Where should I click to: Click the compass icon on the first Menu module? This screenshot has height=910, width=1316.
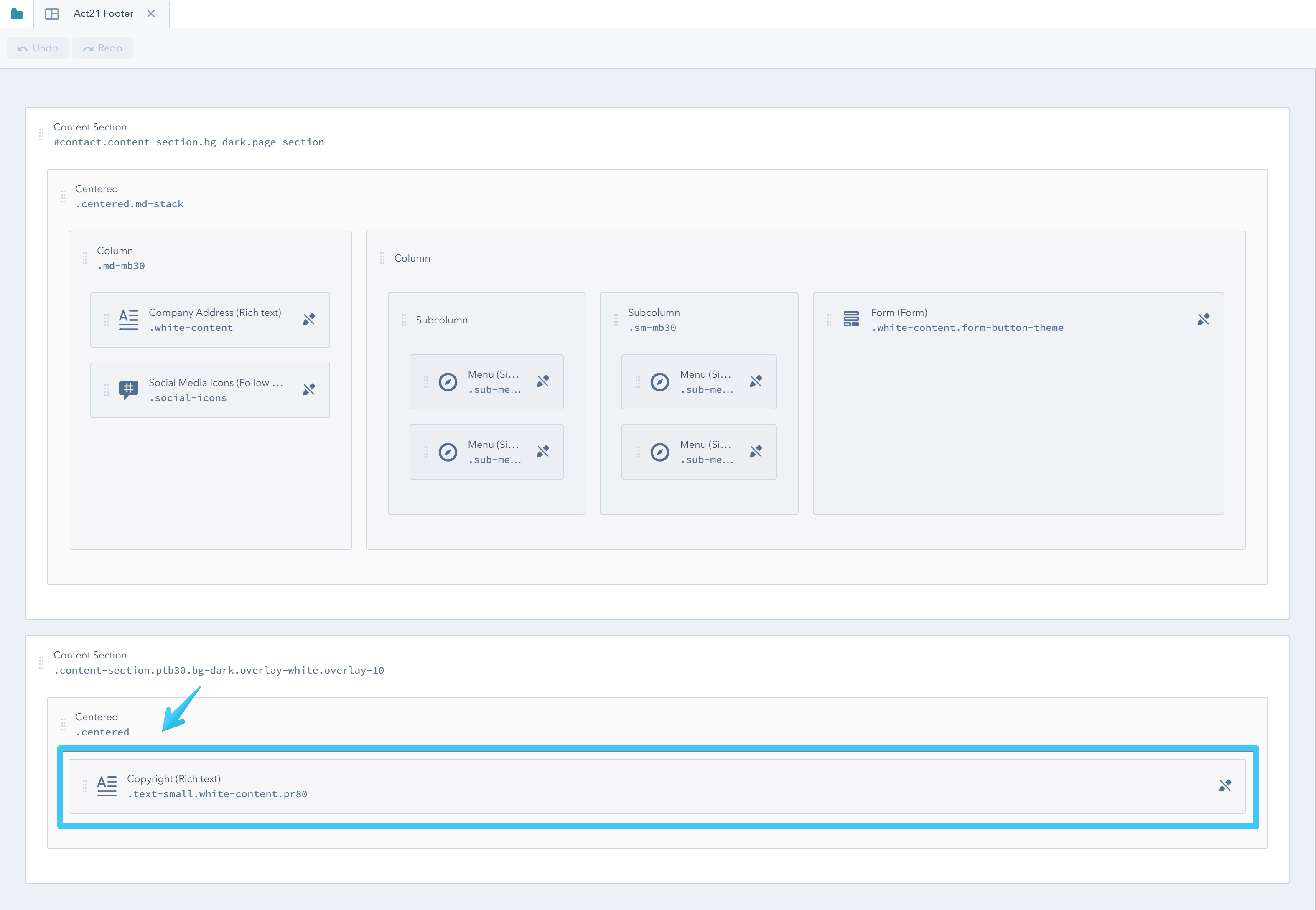pyautogui.click(x=449, y=381)
